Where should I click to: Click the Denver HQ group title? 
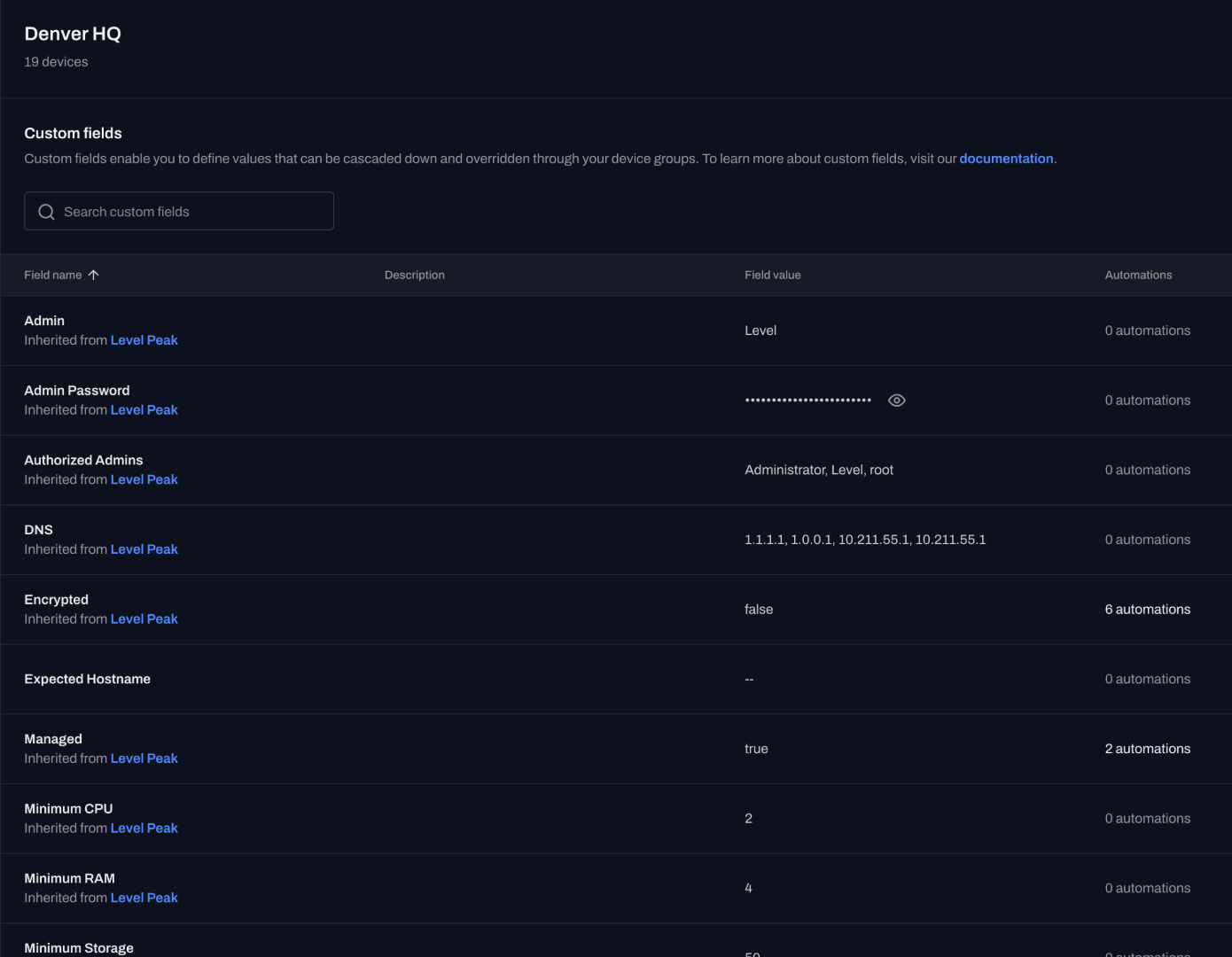[x=73, y=34]
